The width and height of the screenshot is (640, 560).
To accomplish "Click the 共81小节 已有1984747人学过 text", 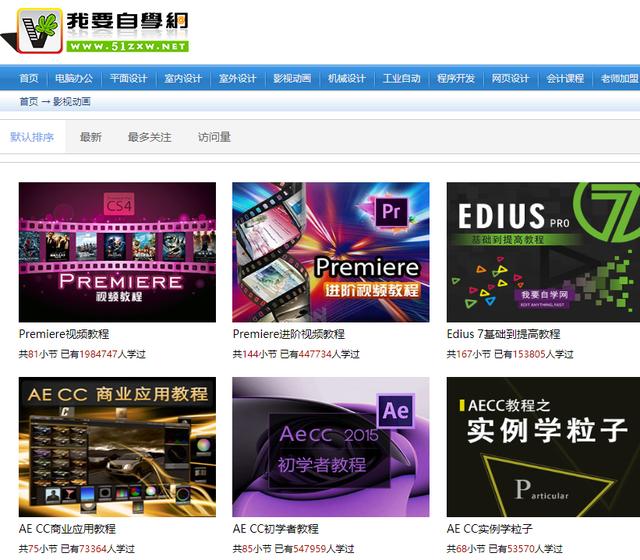I will [x=82, y=354].
